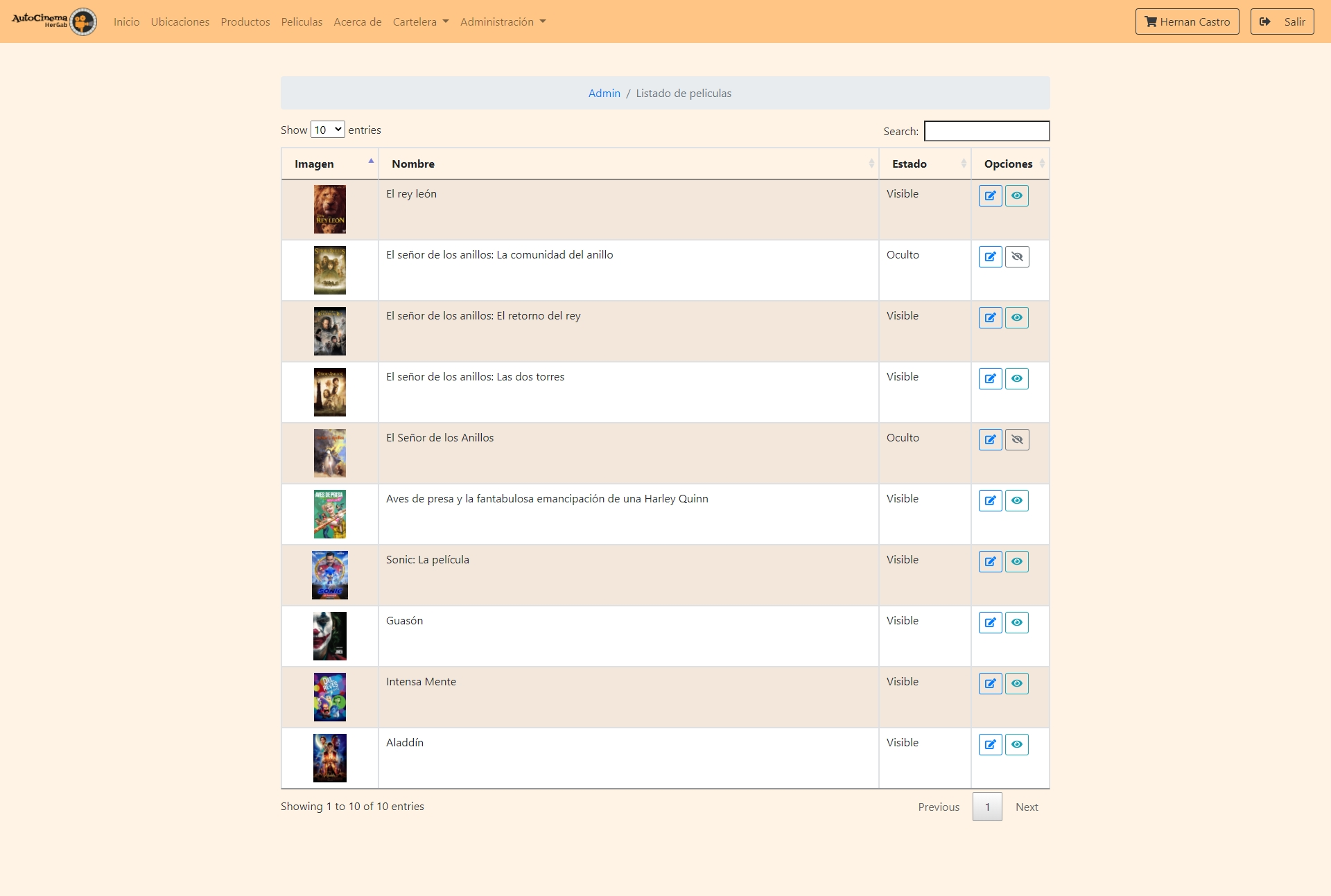
Task: Log out with the Salir button
Action: pyautogui.click(x=1282, y=21)
